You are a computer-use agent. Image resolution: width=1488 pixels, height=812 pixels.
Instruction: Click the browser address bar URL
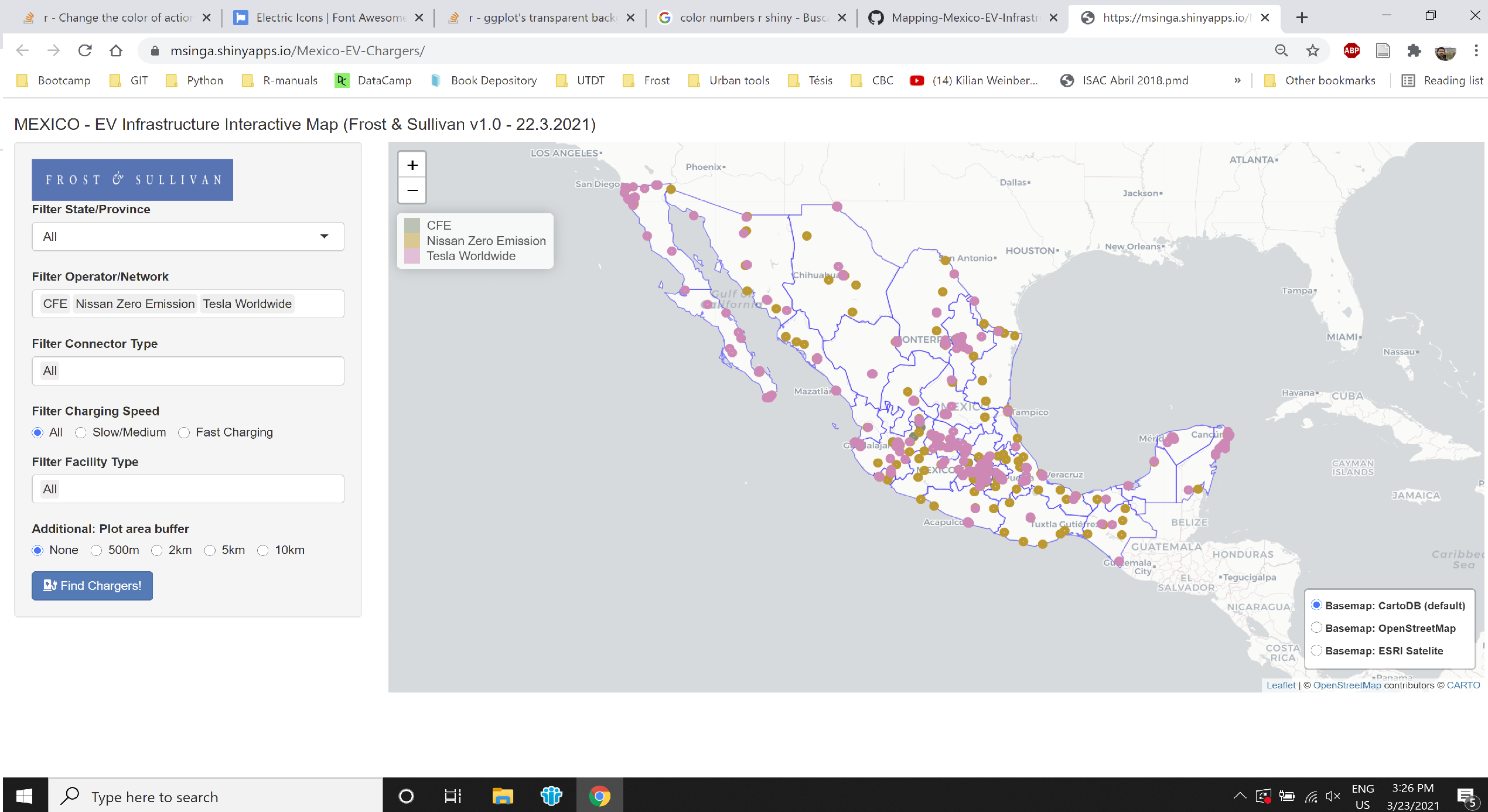[298, 51]
